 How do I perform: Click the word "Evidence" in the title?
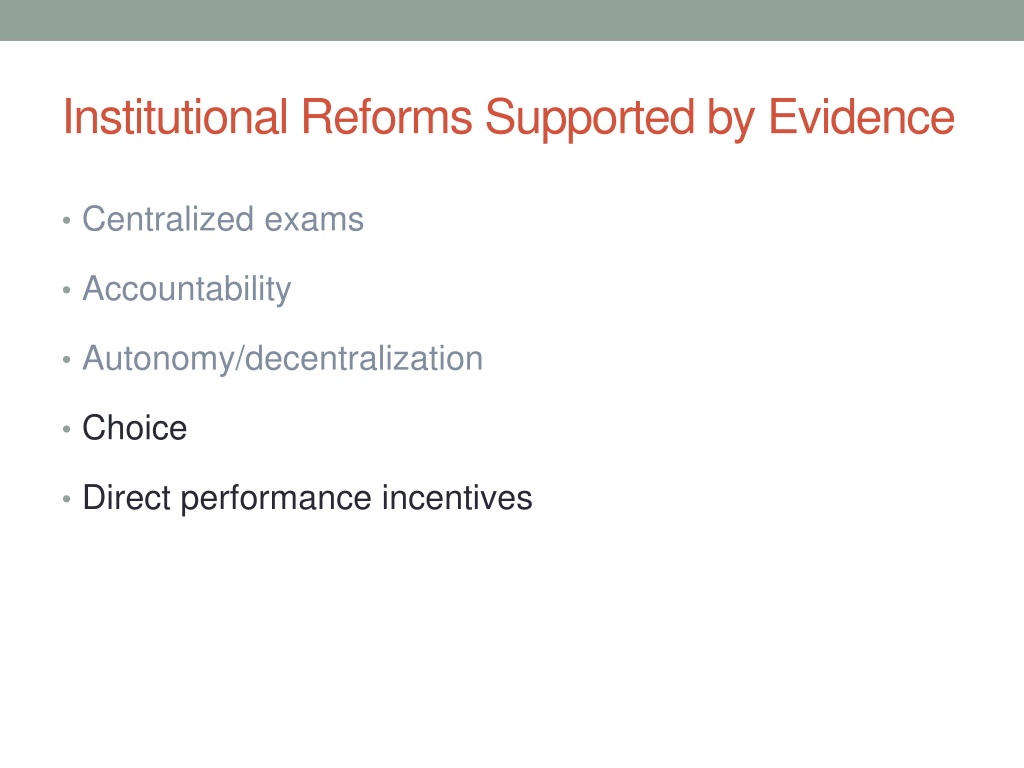point(862,117)
